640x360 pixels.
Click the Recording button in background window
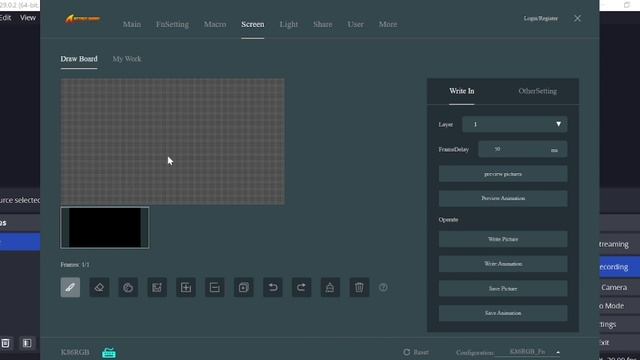(620, 267)
